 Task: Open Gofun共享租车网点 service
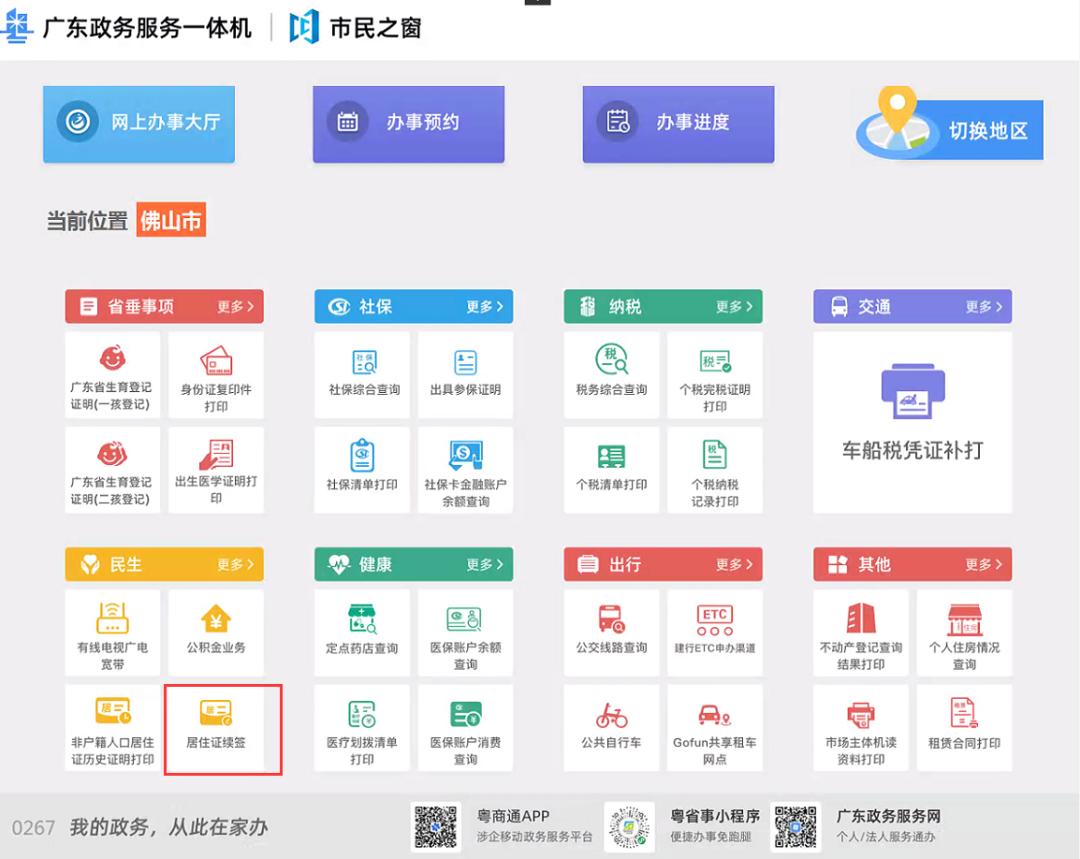coord(715,729)
